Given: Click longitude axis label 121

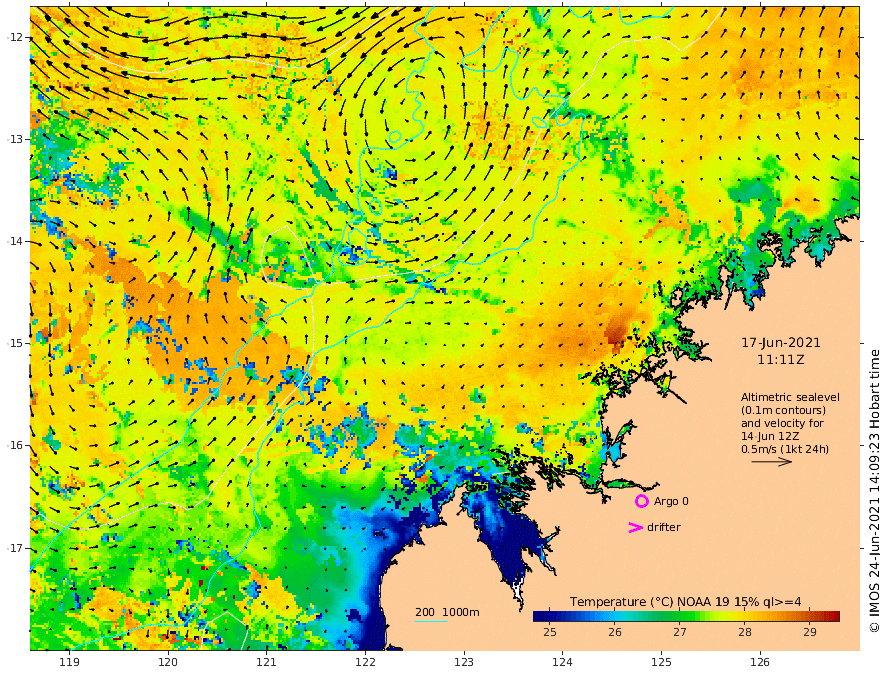Looking at the screenshot, I should pyautogui.click(x=267, y=662).
